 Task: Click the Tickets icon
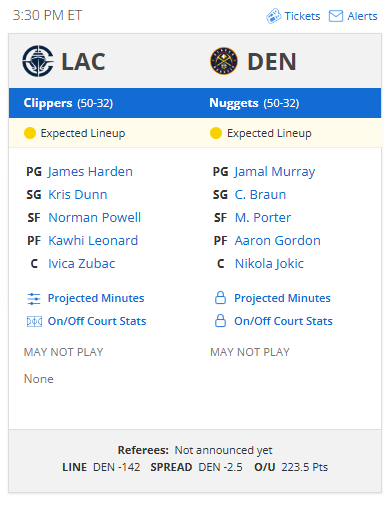click(x=273, y=16)
